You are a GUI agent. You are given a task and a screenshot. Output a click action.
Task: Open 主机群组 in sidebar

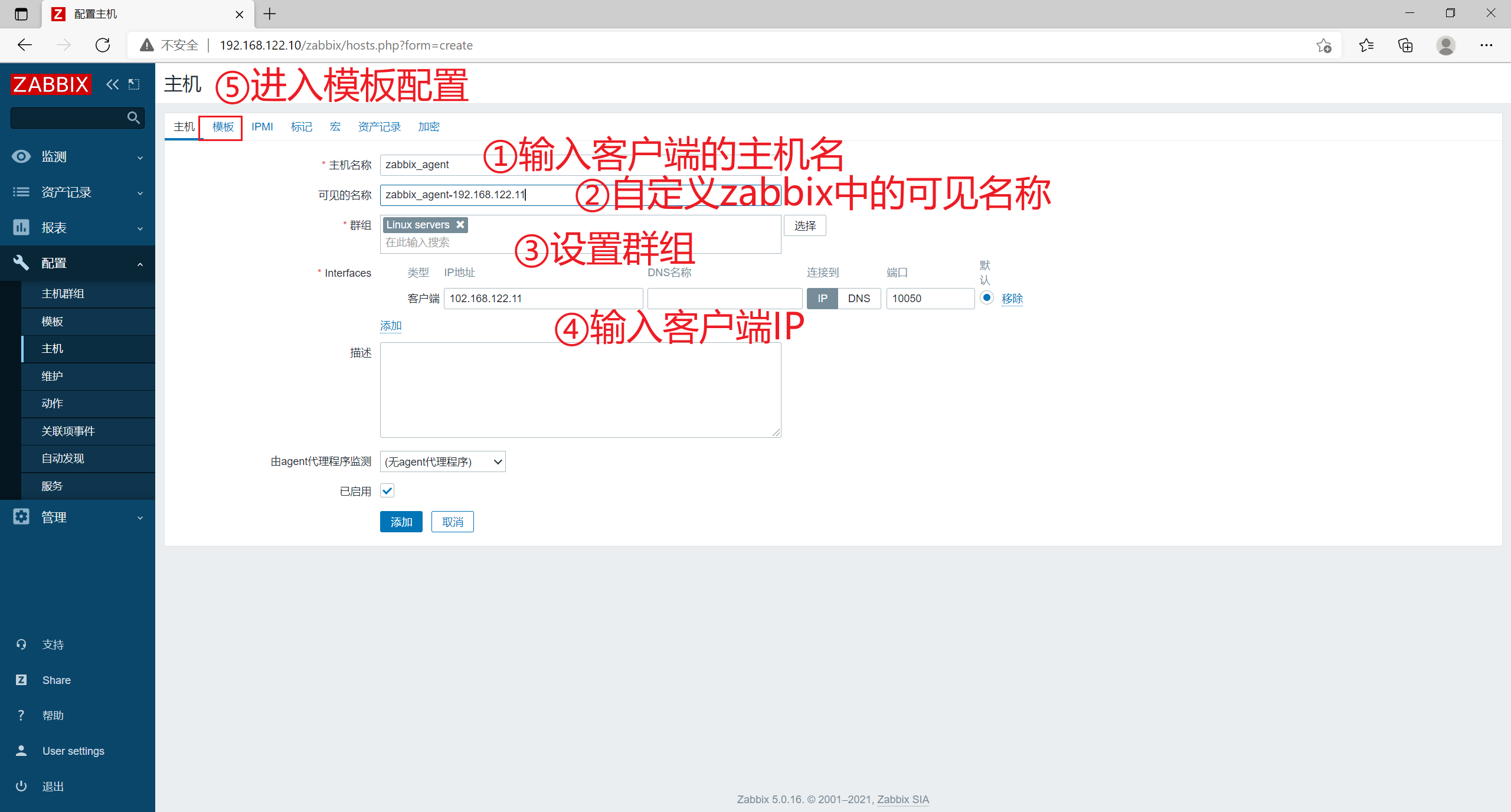[88, 293]
